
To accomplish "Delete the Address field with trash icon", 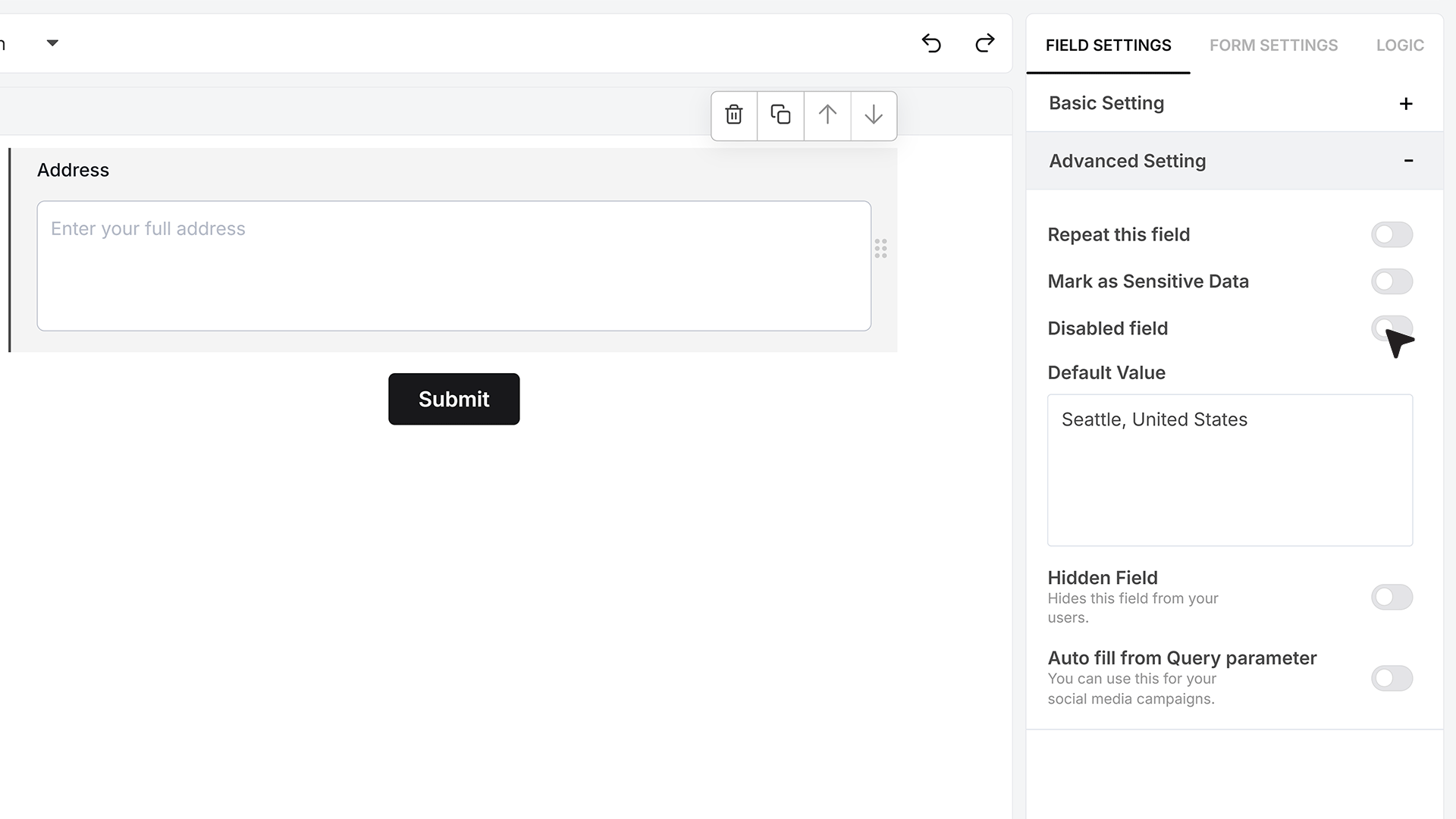I will [x=733, y=115].
